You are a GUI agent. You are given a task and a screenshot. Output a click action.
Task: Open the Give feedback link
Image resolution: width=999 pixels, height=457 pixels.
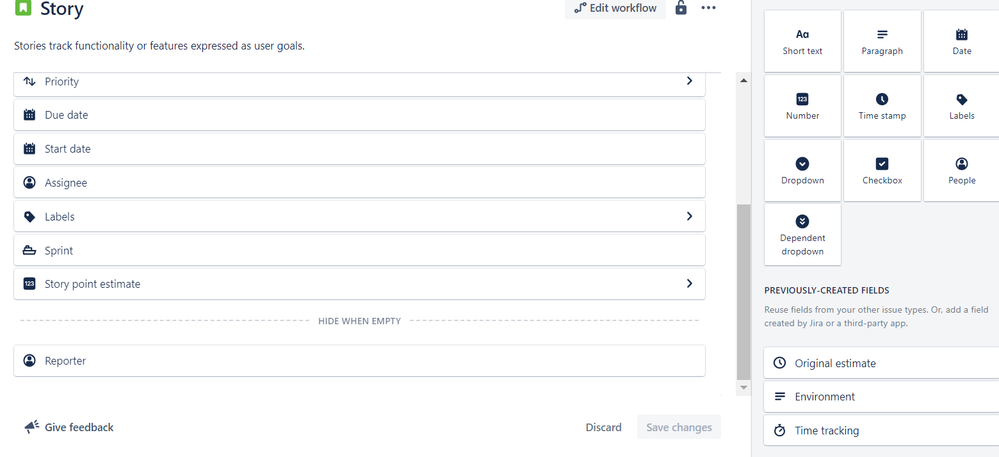click(x=69, y=427)
